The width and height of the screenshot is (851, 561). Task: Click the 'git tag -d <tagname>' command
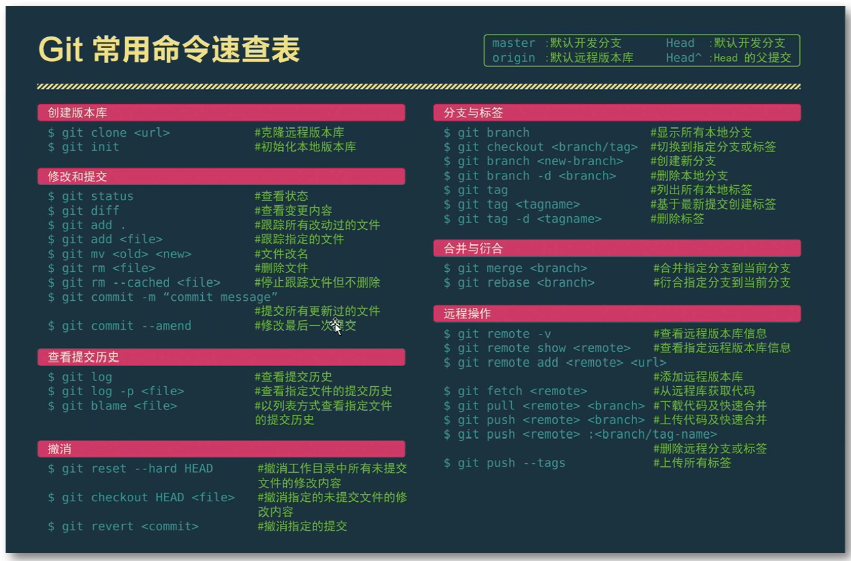pyautogui.click(x=523, y=219)
